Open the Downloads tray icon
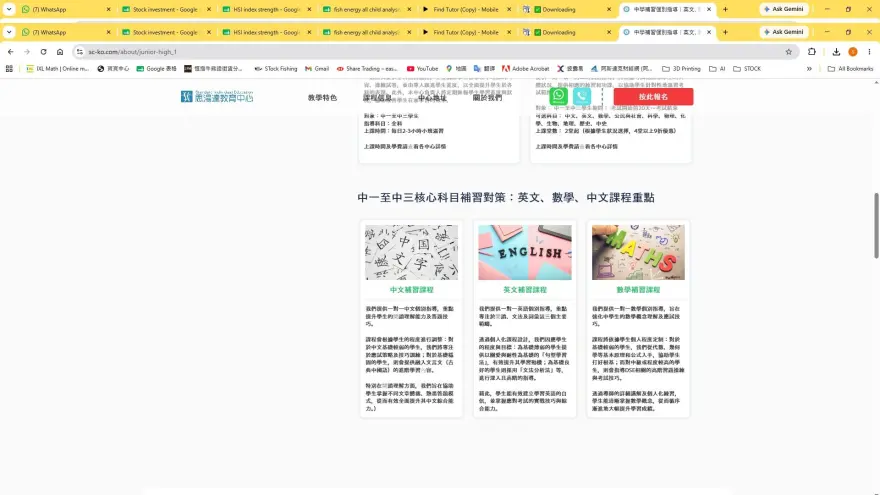880x495 pixels. click(x=836, y=52)
